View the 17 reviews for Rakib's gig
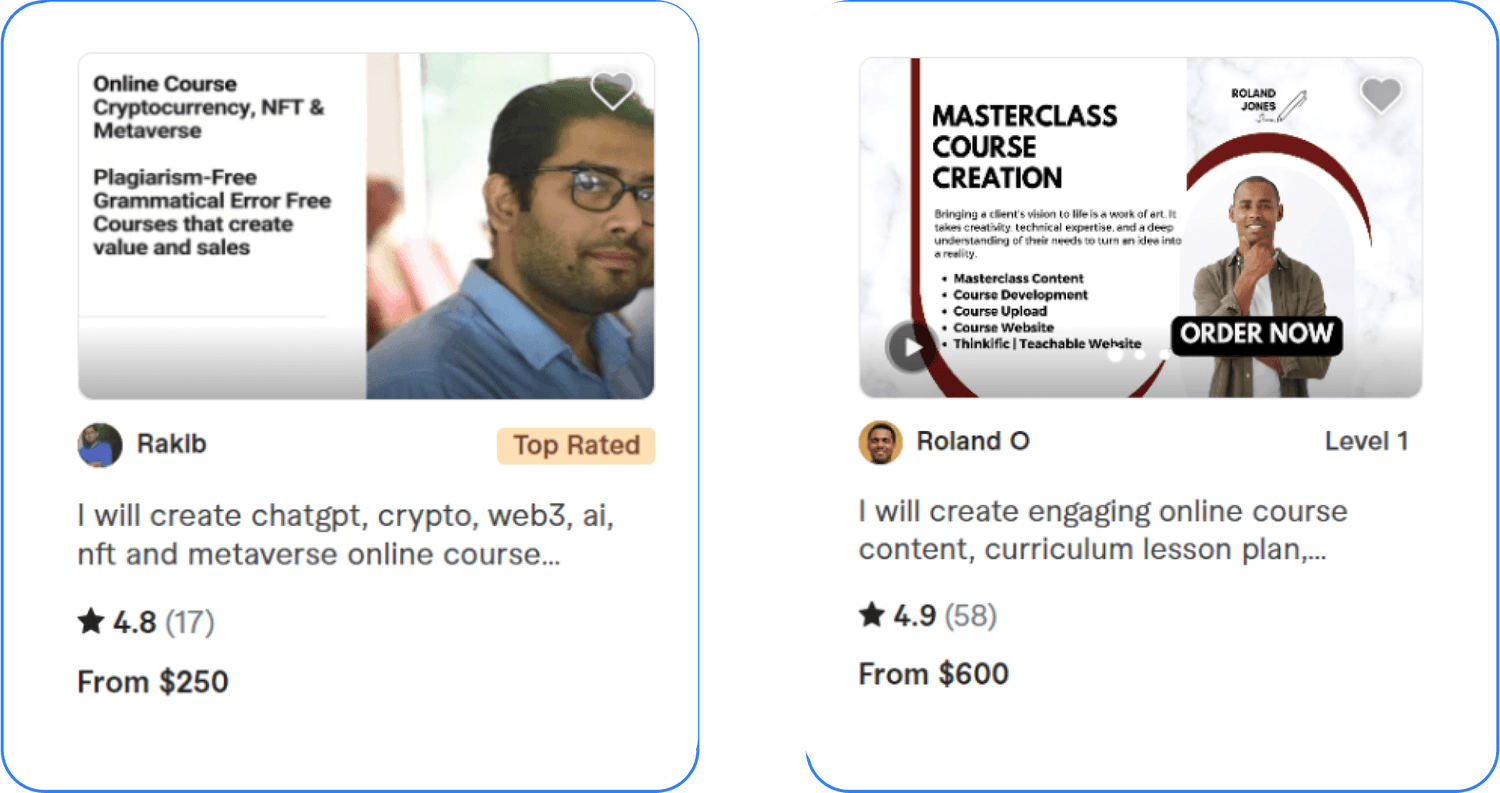 [x=189, y=623]
